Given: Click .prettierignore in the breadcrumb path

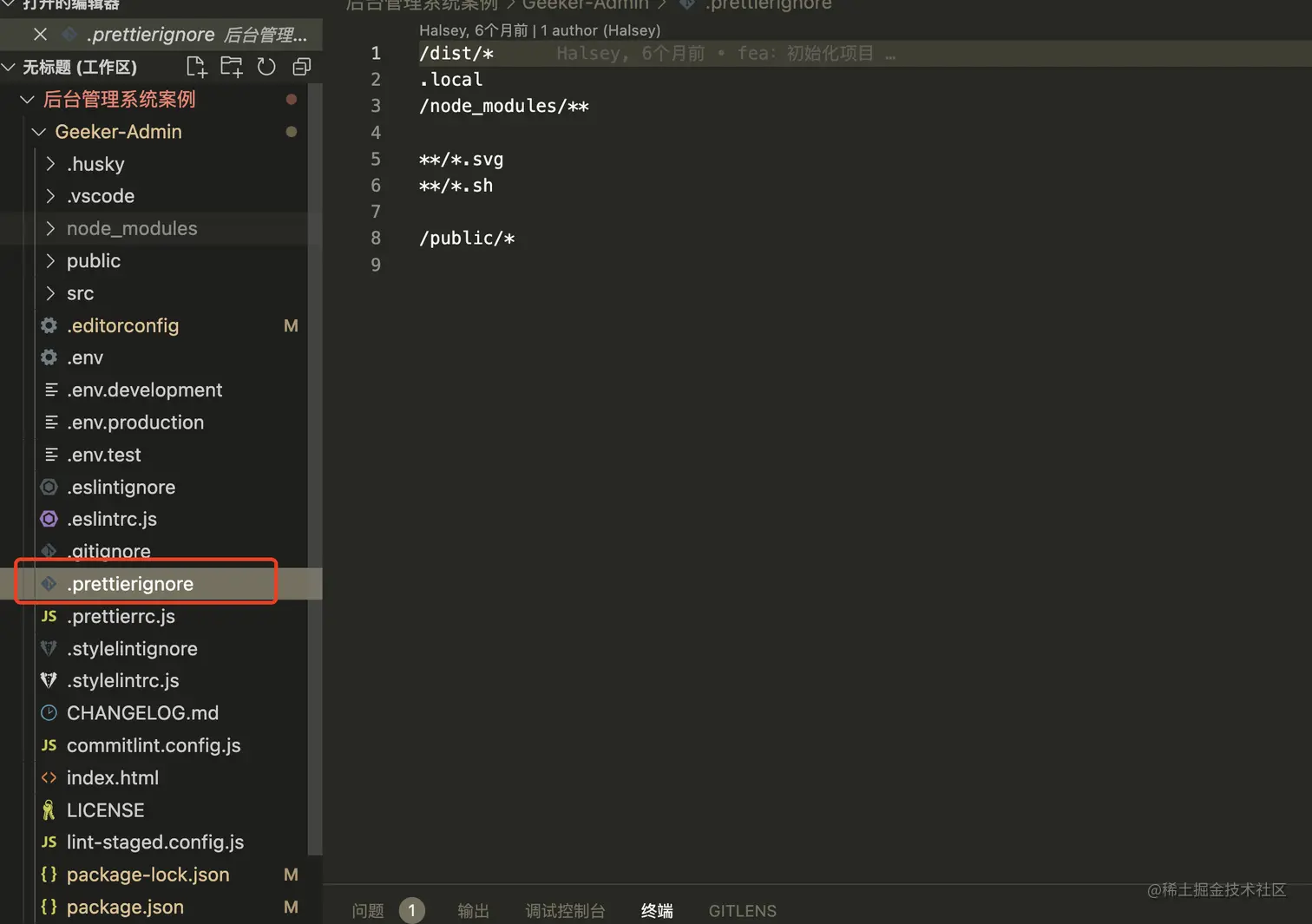Looking at the screenshot, I should (x=768, y=3).
